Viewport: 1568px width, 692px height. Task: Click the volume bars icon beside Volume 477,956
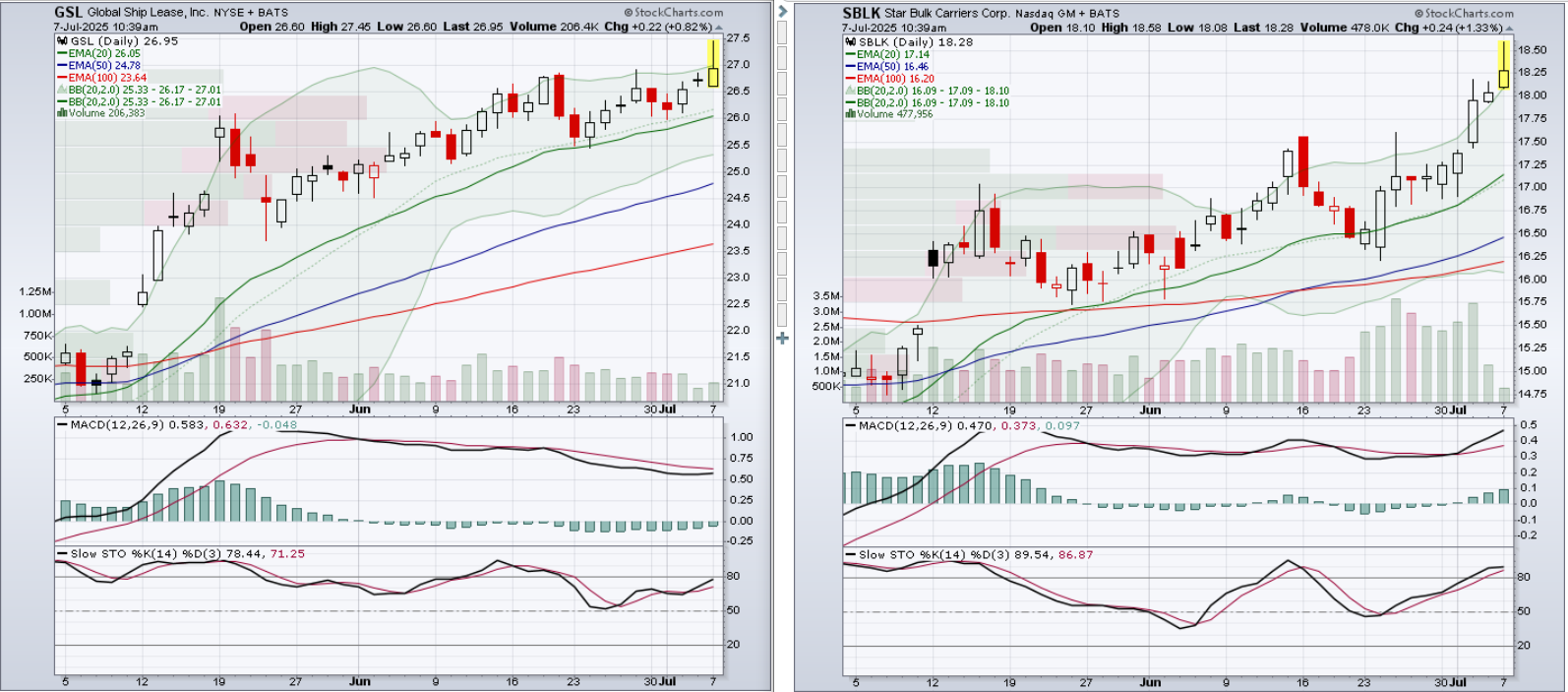tap(851, 114)
